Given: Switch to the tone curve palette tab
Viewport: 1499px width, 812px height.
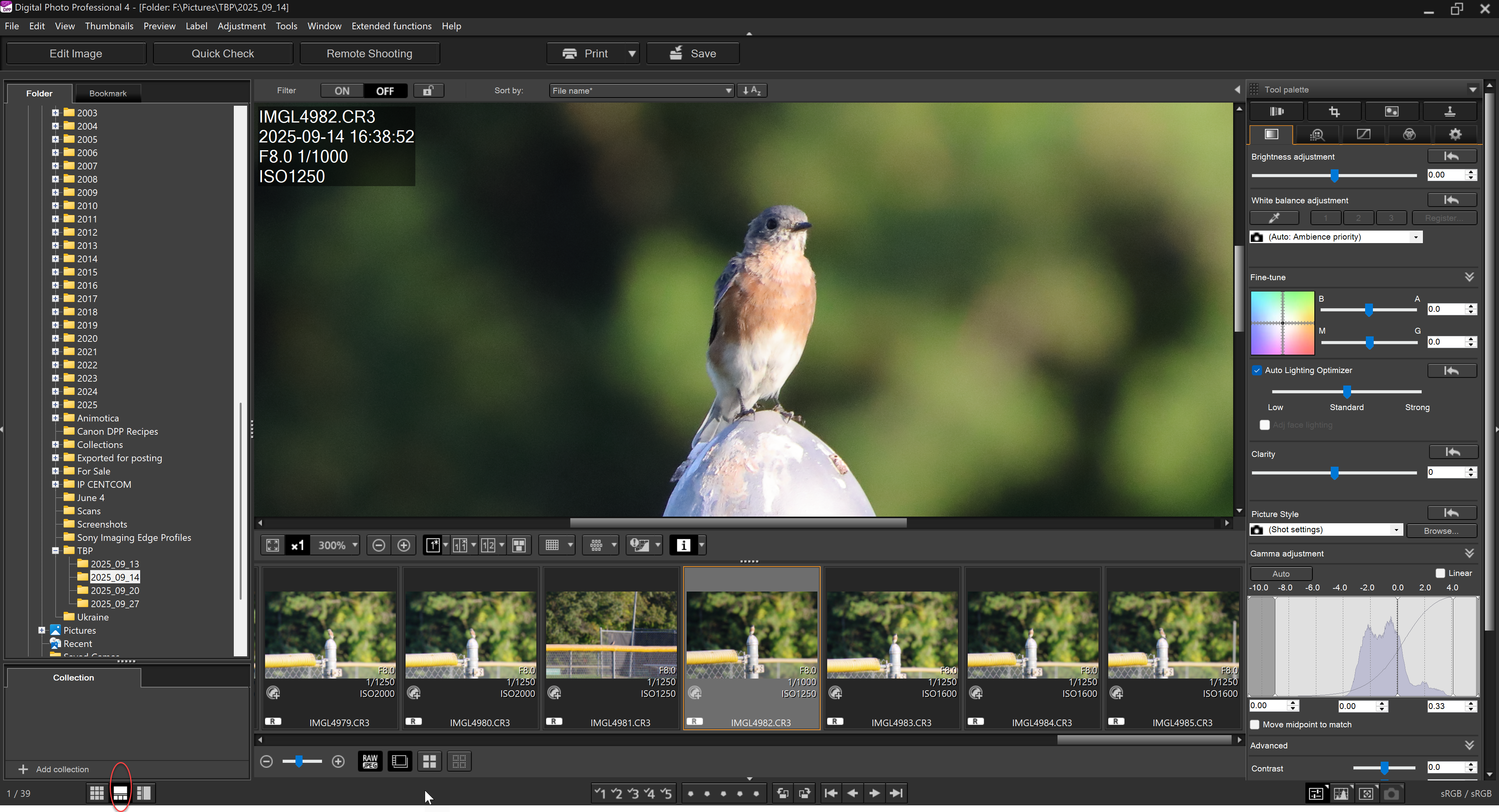Looking at the screenshot, I should 1363,135.
